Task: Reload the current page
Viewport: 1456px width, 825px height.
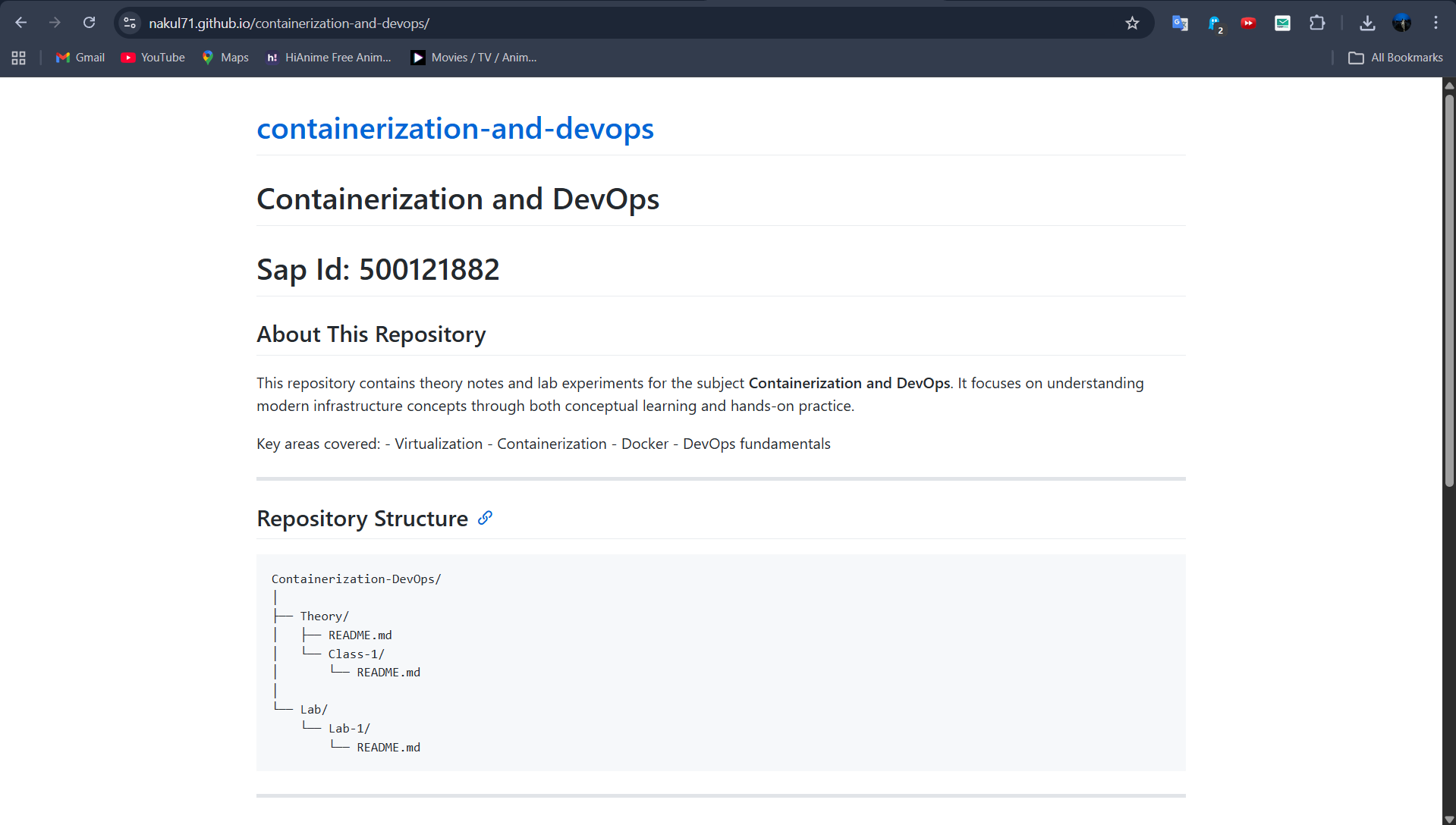Action: point(89,23)
